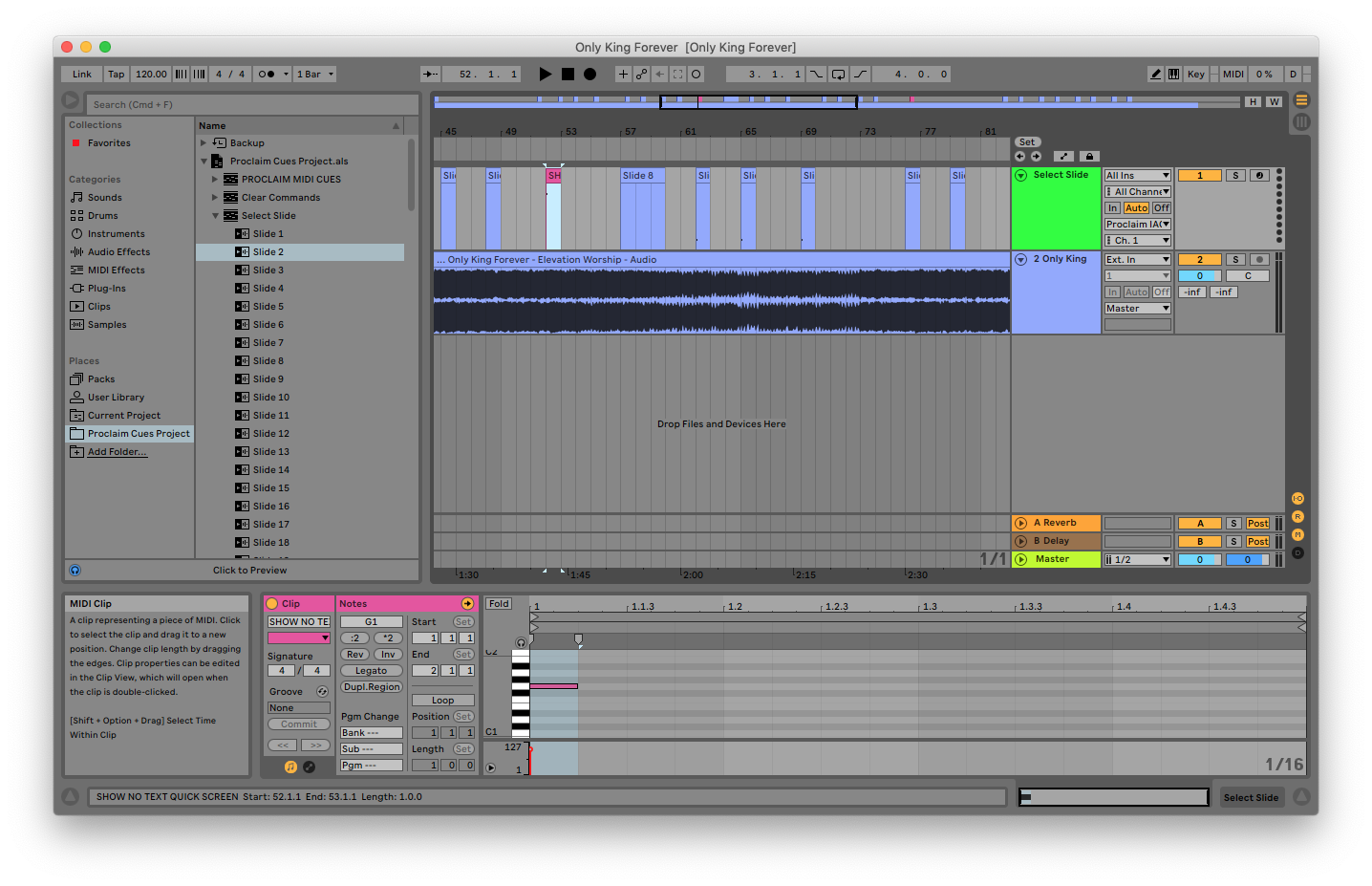Toggle the MIDI editor headphones preview
The width and height of the screenshot is (1372, 886).
click(x=521, y=642)
